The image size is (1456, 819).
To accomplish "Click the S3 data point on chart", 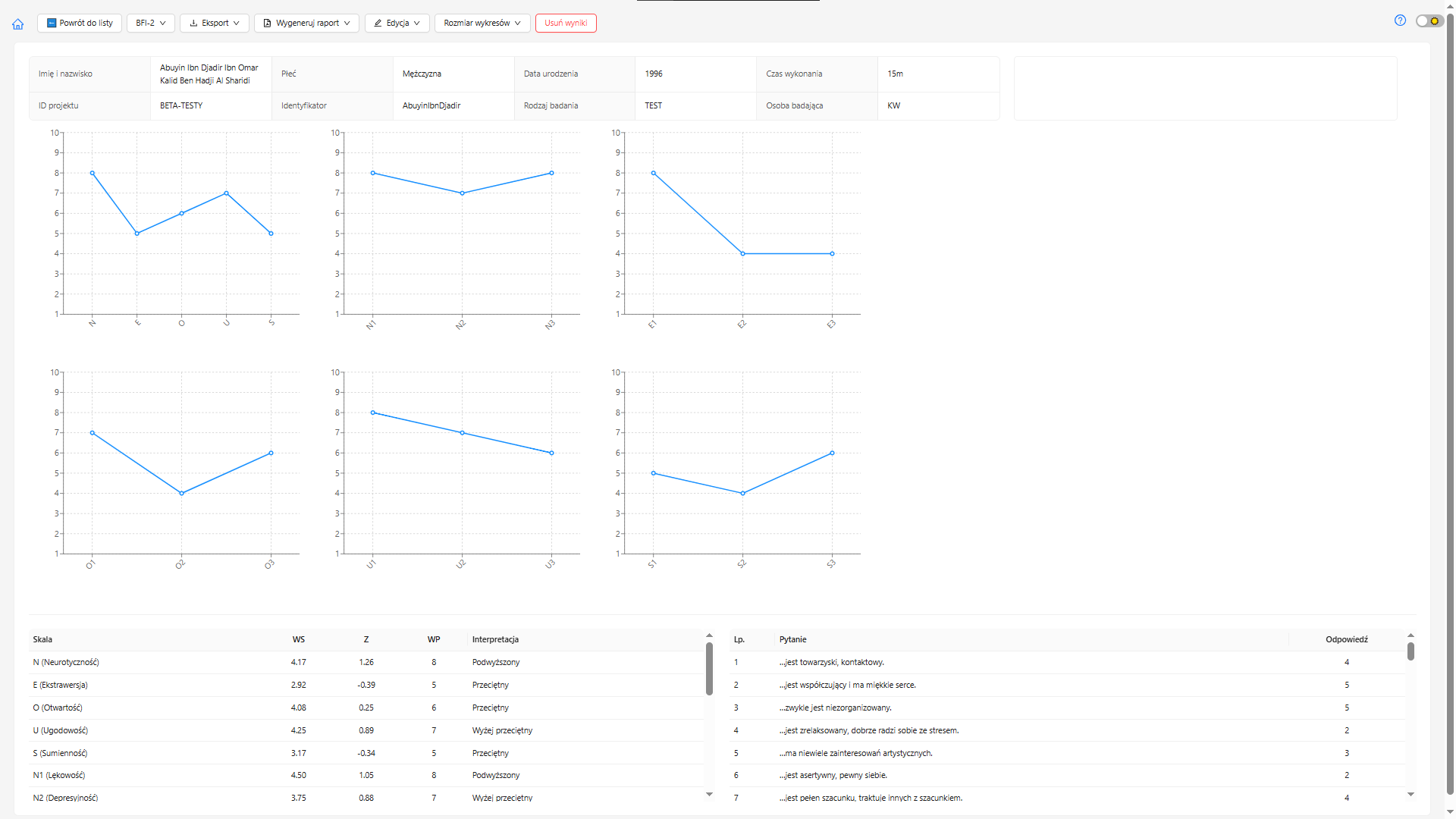I will click(x=832, y=453).
